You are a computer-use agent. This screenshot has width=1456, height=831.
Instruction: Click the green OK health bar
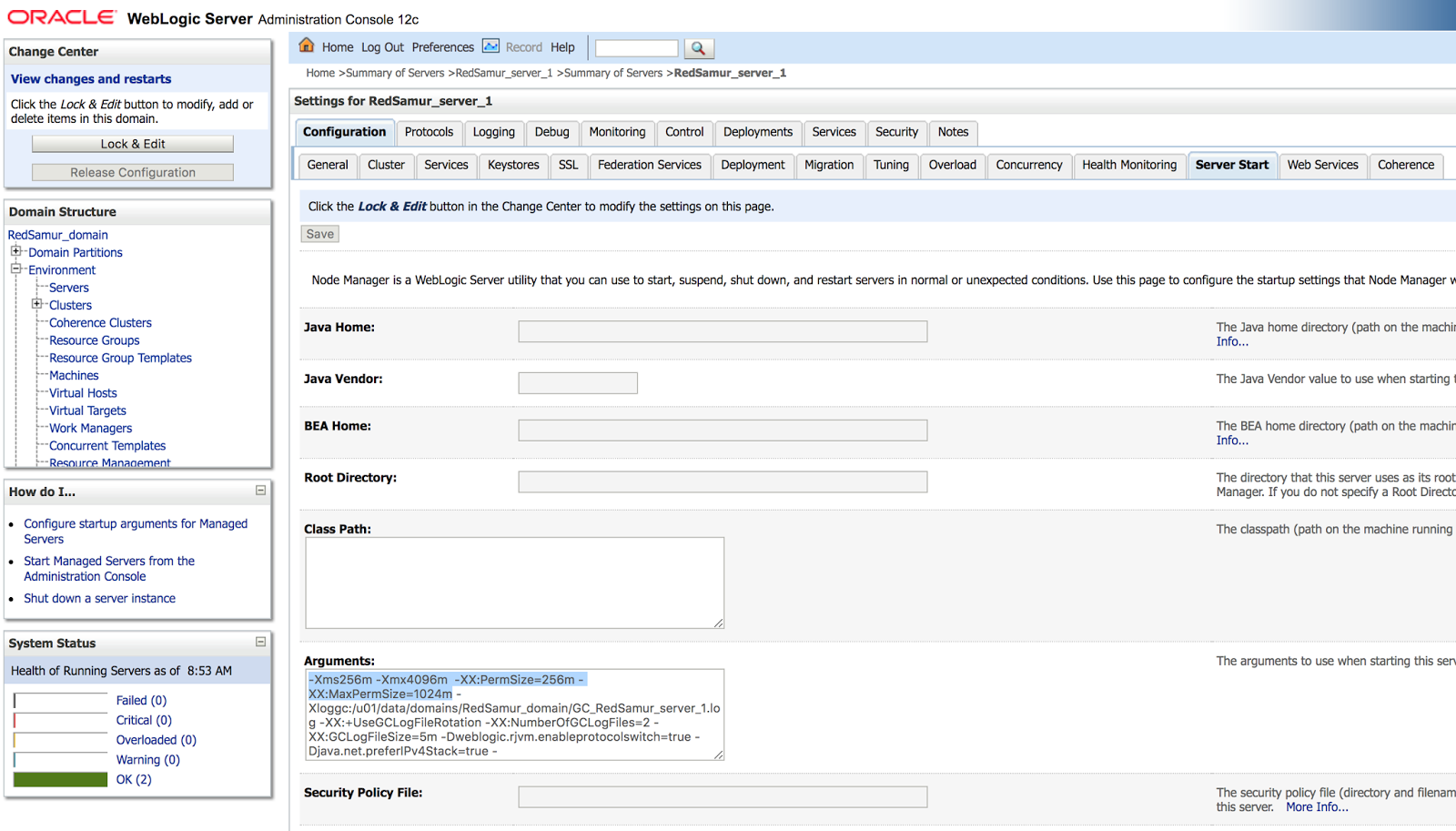pyautogui.click(x=60, y=779)
